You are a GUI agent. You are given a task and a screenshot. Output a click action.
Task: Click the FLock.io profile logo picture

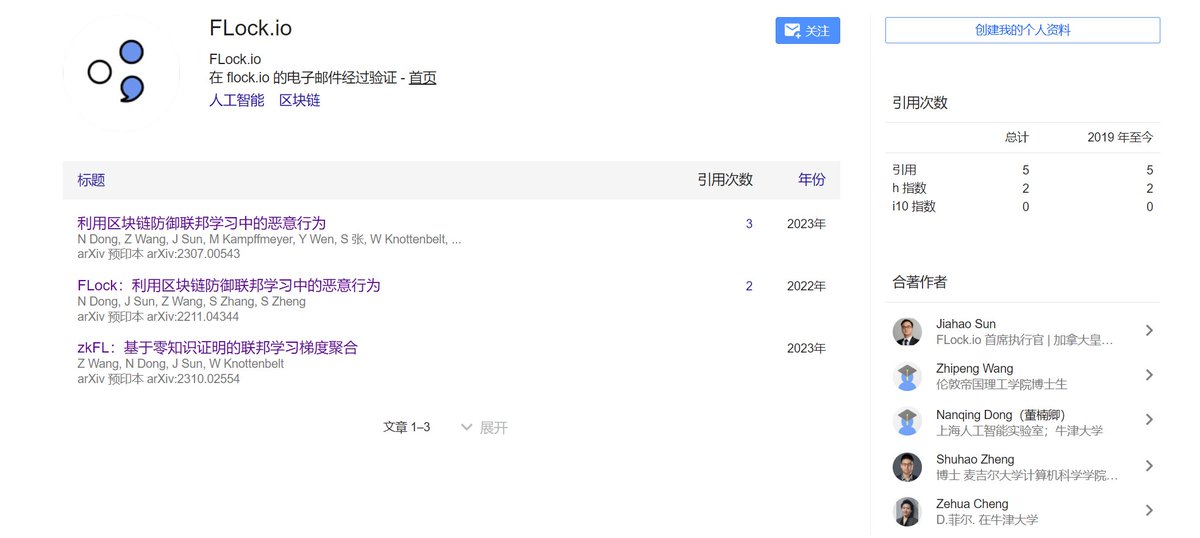(120, 73)
